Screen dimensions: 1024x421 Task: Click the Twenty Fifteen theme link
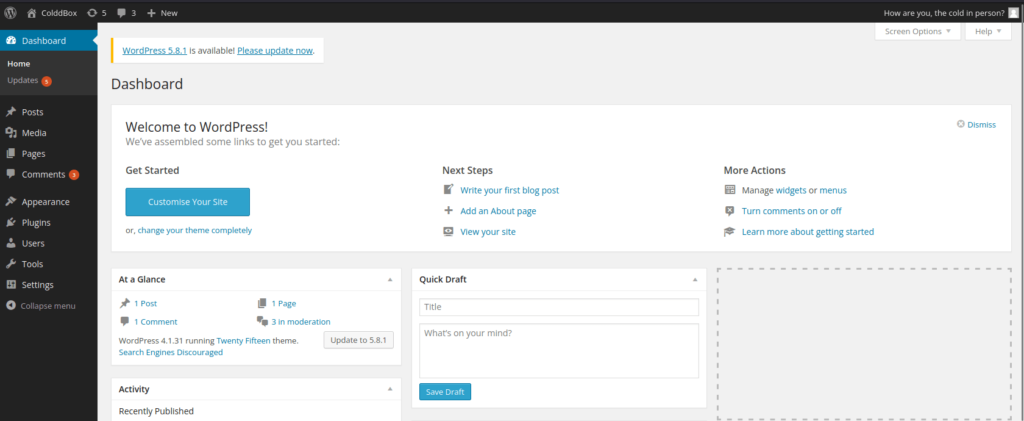pyautogui.click(x=244, y=341)
